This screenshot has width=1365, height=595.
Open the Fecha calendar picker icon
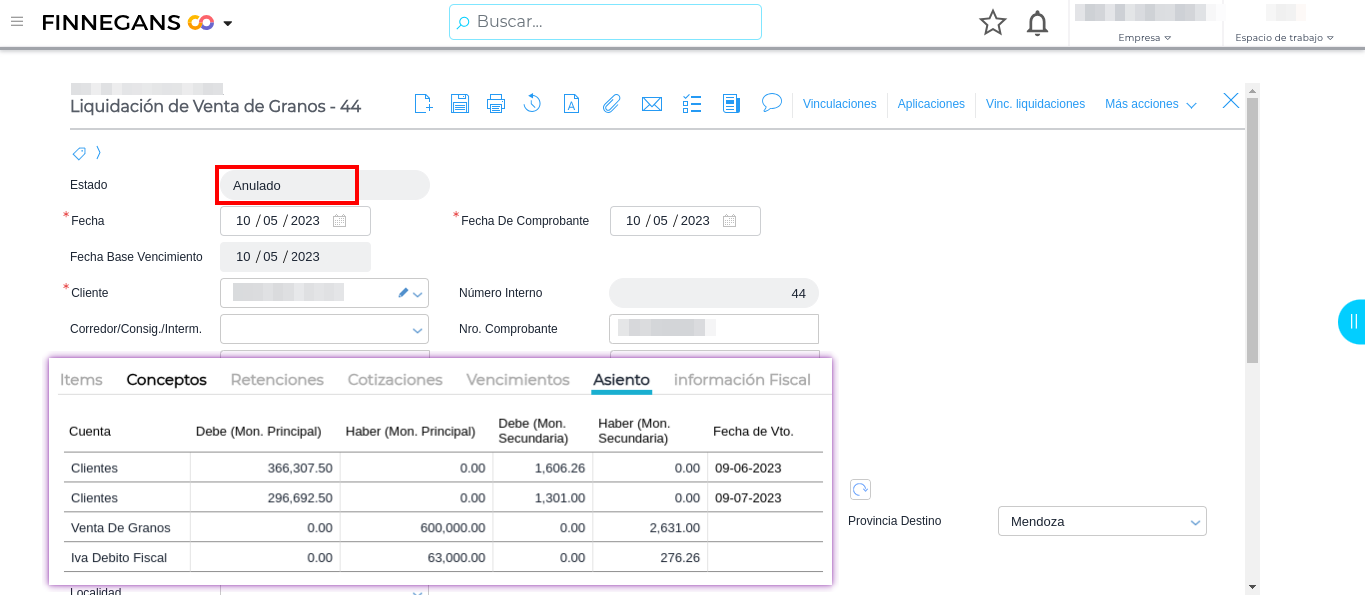coord(339,221)
